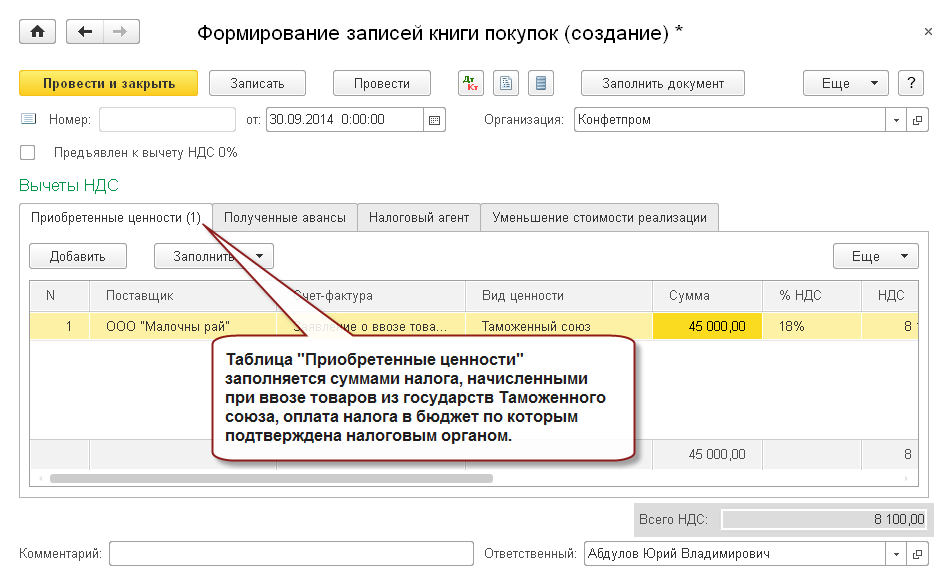The image size is (950, 580).
Task: Open the calendar date picker
Action: coord(434,120)
